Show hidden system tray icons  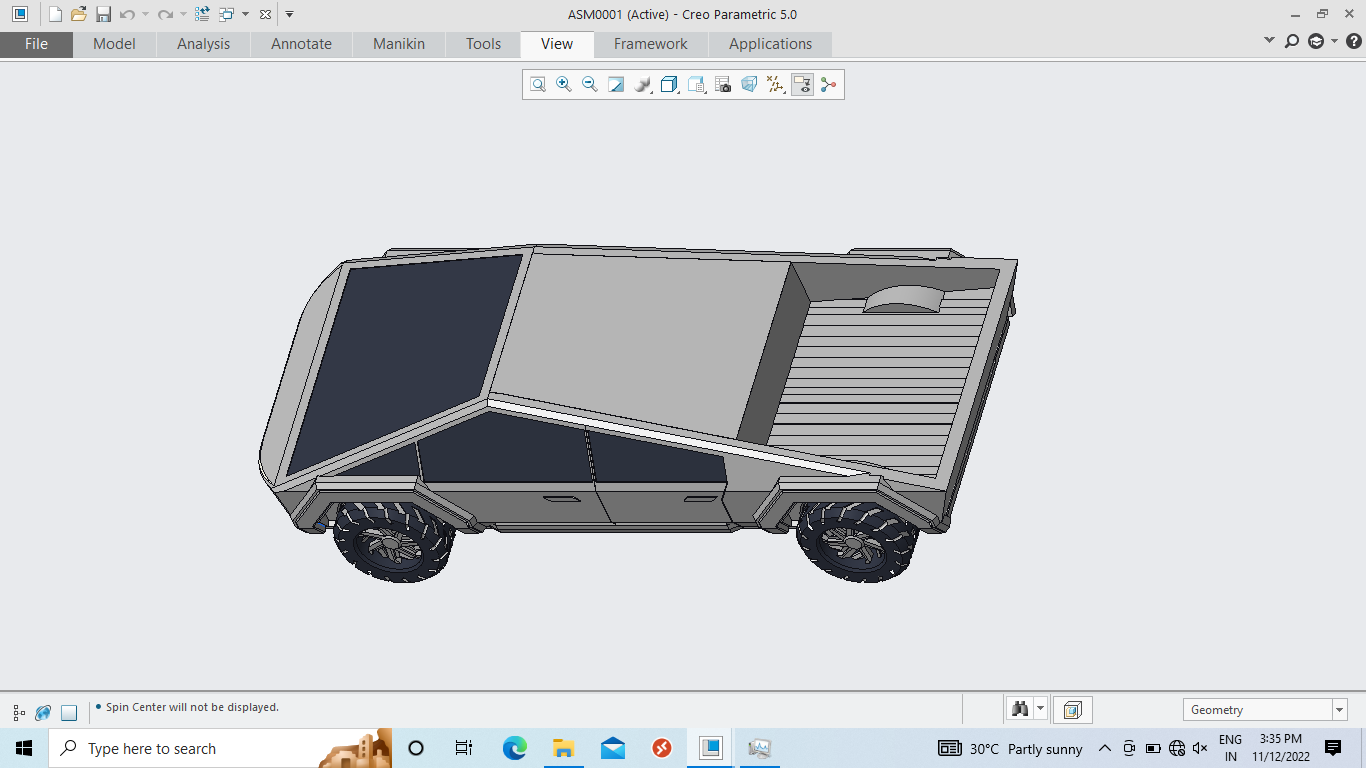click(x=1105, y=748)
